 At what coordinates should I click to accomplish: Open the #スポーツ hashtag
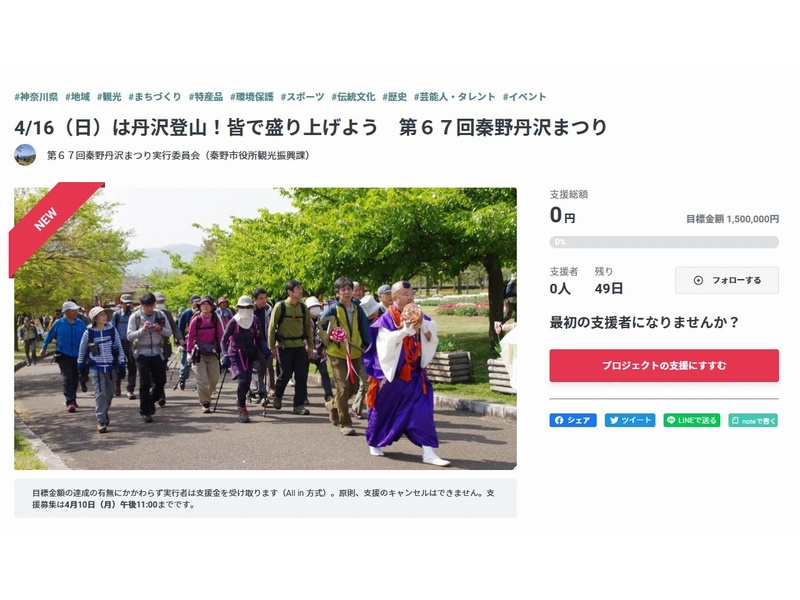click(303, 97)
